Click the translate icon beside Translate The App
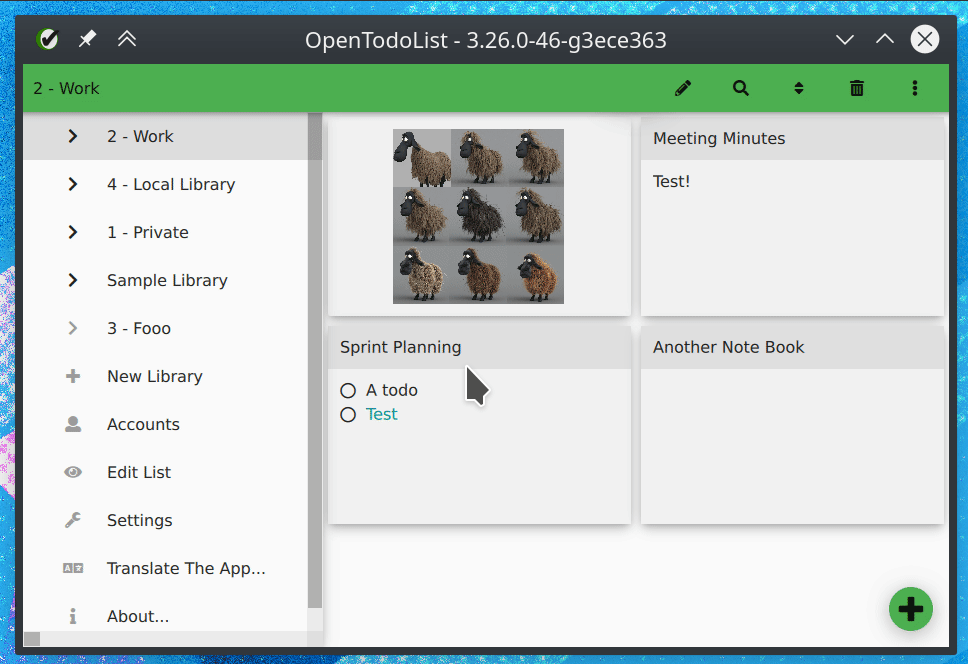Image resolution: width=968 pixels, height=664 pixels. click(73, 568)
